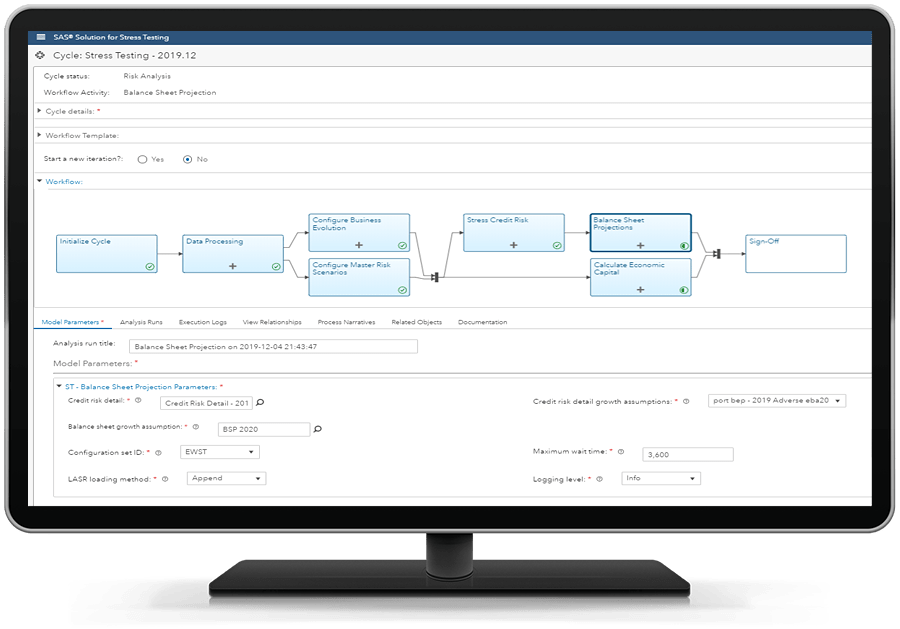The height and width of the screenshot is (629, 900).
Task: Collapse ST - Balance Sheet Projection Parameters
Action: pos(59,387)
